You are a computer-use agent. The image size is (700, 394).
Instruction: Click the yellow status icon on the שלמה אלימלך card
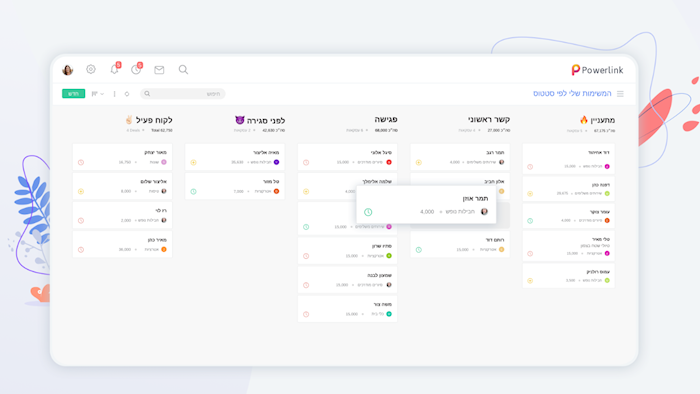click(306, 191)
